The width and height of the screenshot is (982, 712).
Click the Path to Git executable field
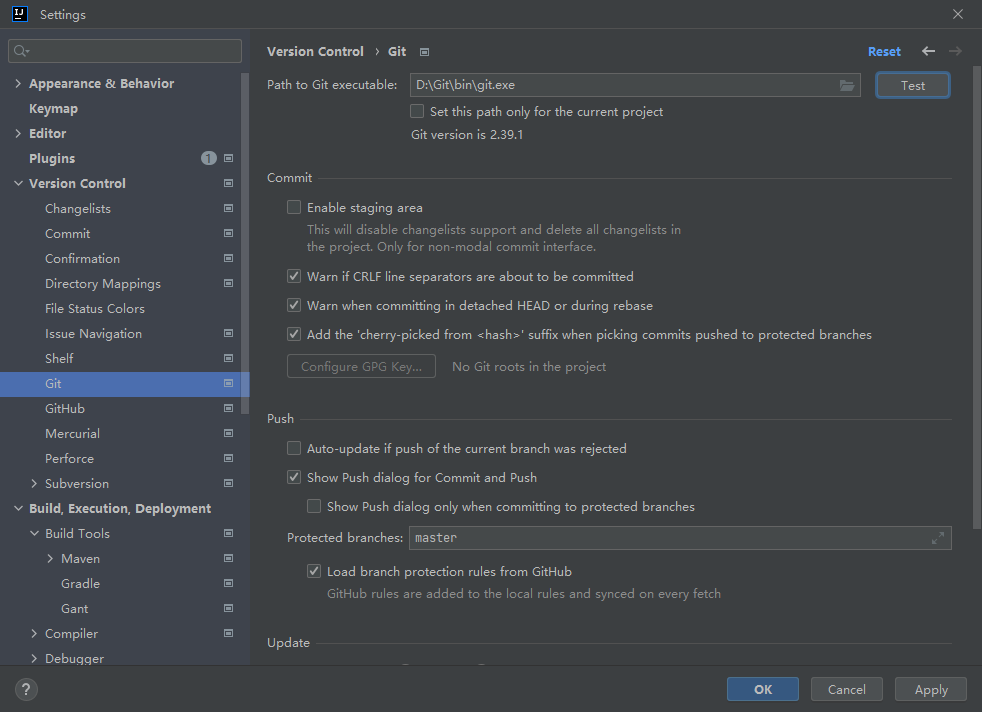635,85
